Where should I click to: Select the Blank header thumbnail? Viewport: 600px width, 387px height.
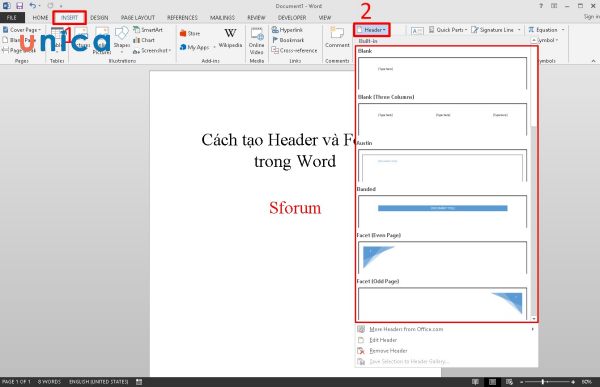(x=442, y=73)
